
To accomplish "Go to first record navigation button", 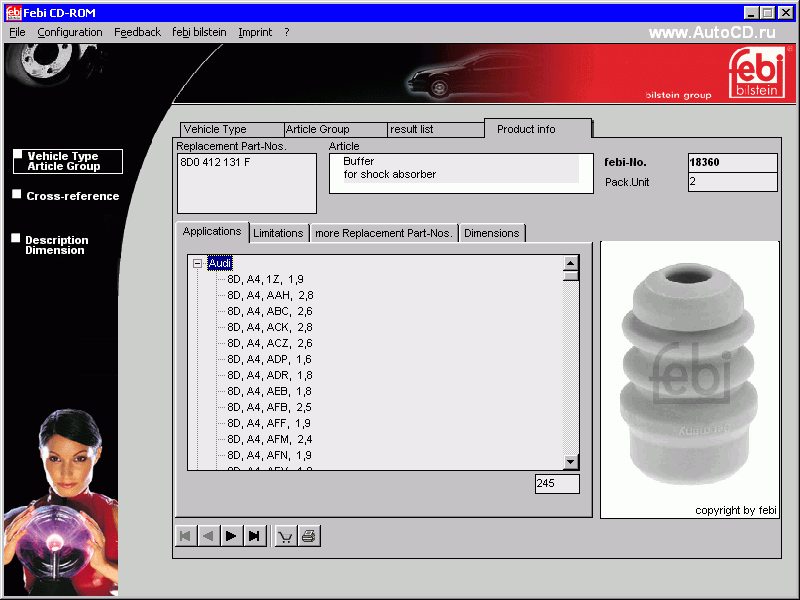I will pos(185,536).
